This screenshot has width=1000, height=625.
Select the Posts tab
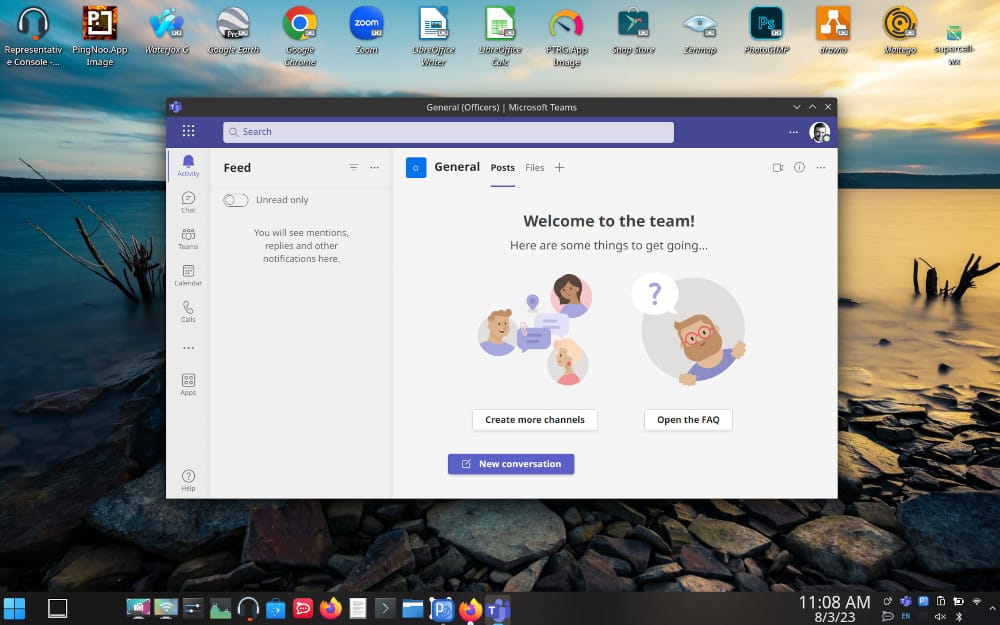[x=502, y=168]
